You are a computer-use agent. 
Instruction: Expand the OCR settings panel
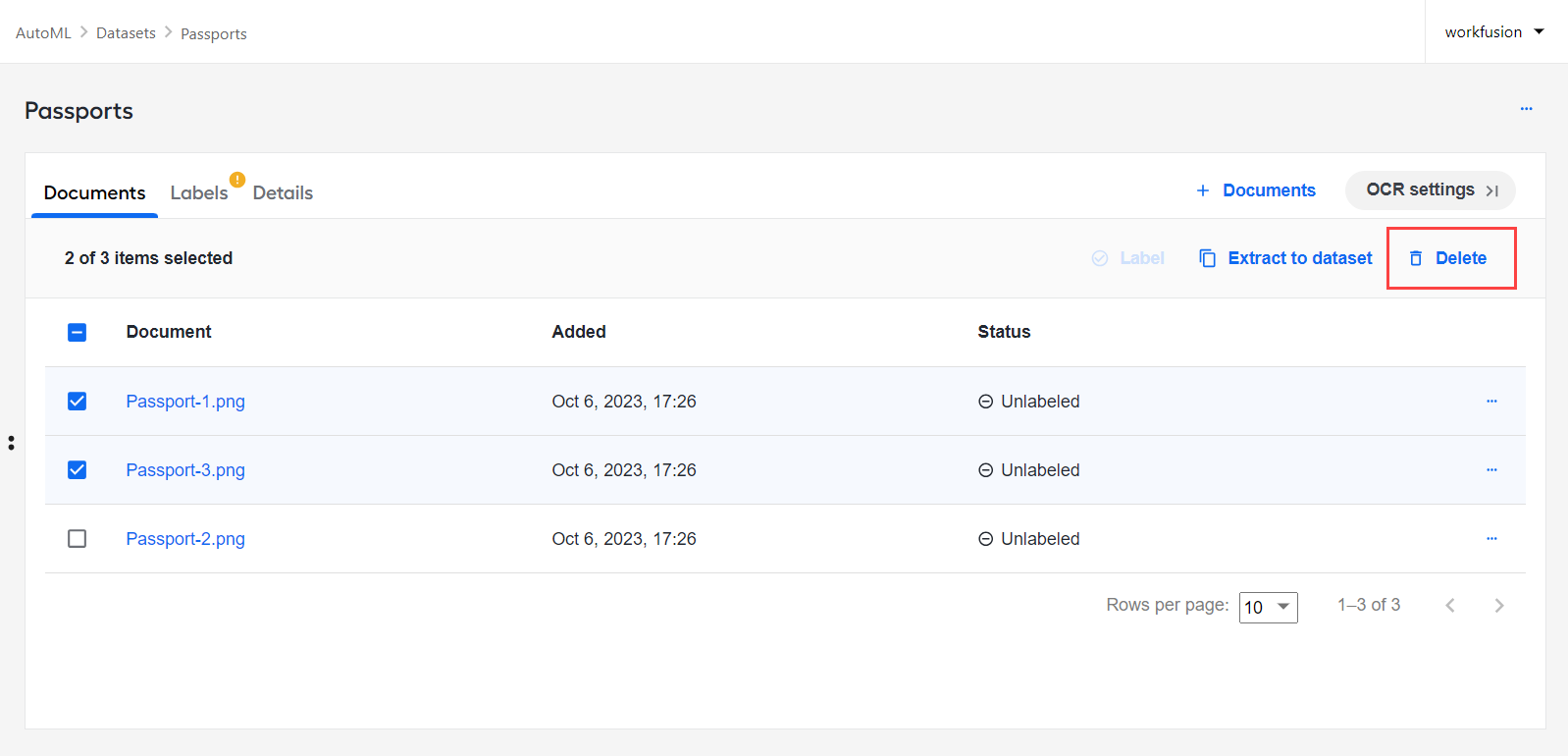[x=1431, y=190]
